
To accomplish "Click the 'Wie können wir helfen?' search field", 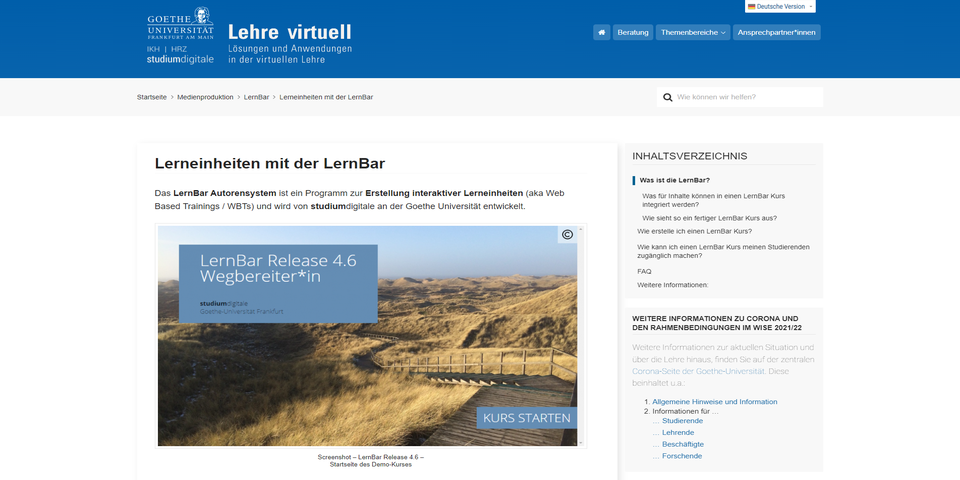I will [x=740, y=97].
